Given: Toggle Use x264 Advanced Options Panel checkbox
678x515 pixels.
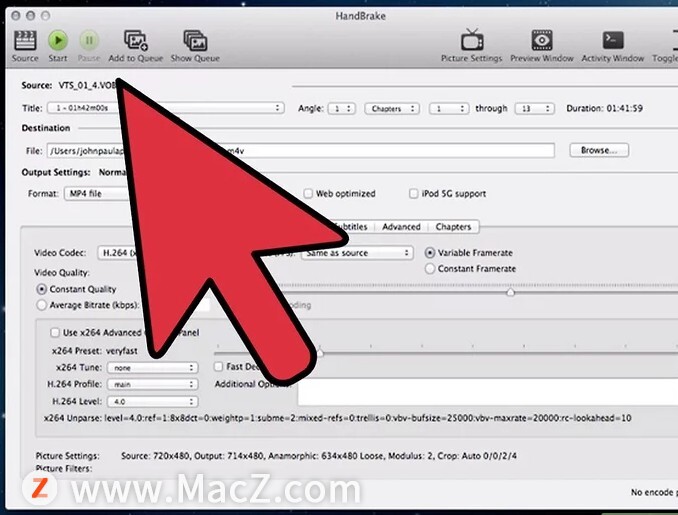Looking at the screenshot, I should (55, 333).
